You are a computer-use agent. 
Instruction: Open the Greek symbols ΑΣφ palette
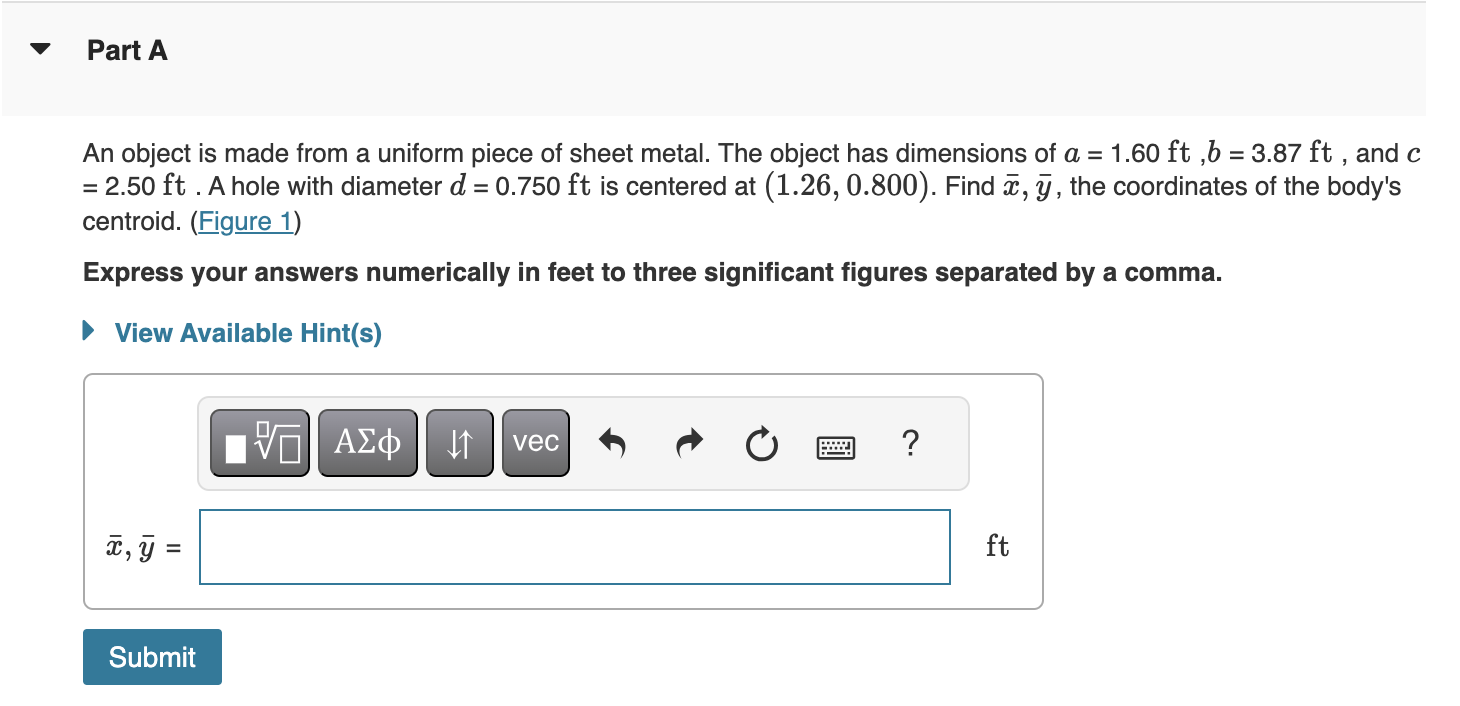[x=367, y=441]
